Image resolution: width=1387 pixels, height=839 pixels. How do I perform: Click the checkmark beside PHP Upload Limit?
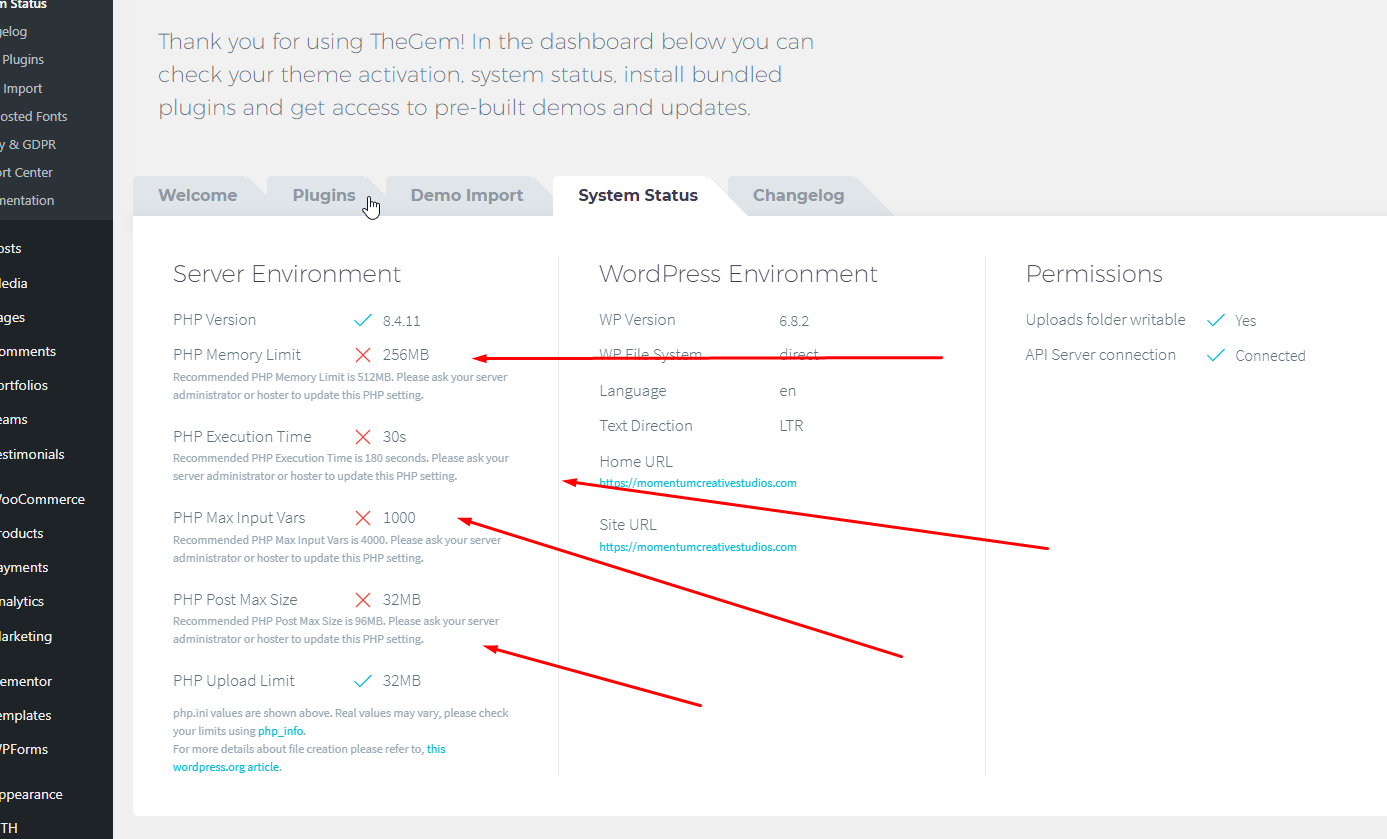point(363,681)
